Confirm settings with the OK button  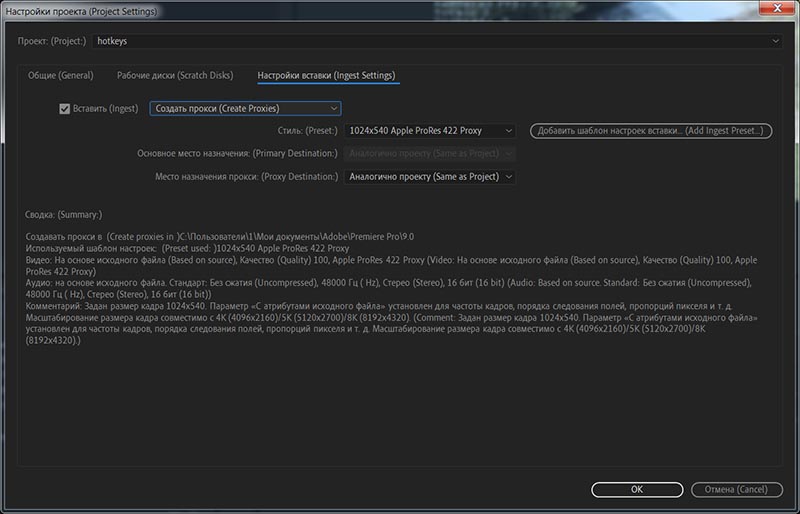(636, 489)
